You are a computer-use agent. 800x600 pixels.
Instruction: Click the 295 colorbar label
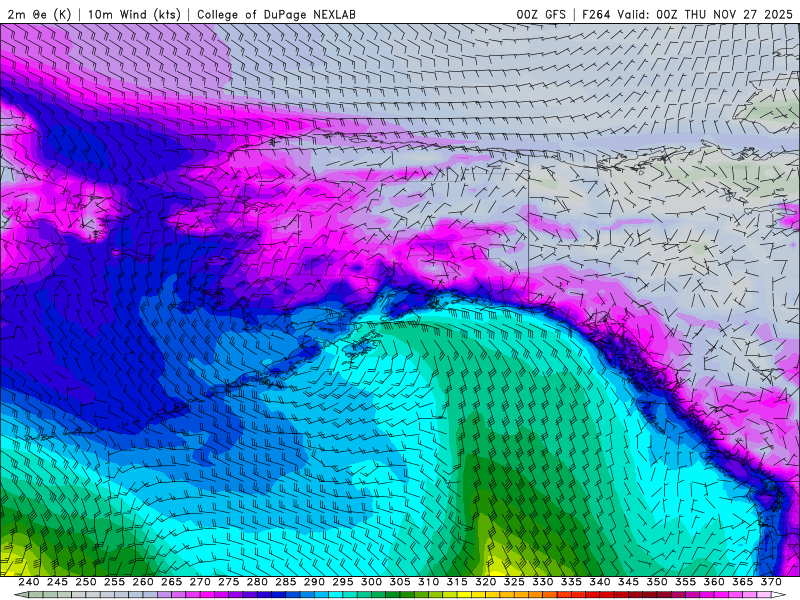[x=343, y=582]
